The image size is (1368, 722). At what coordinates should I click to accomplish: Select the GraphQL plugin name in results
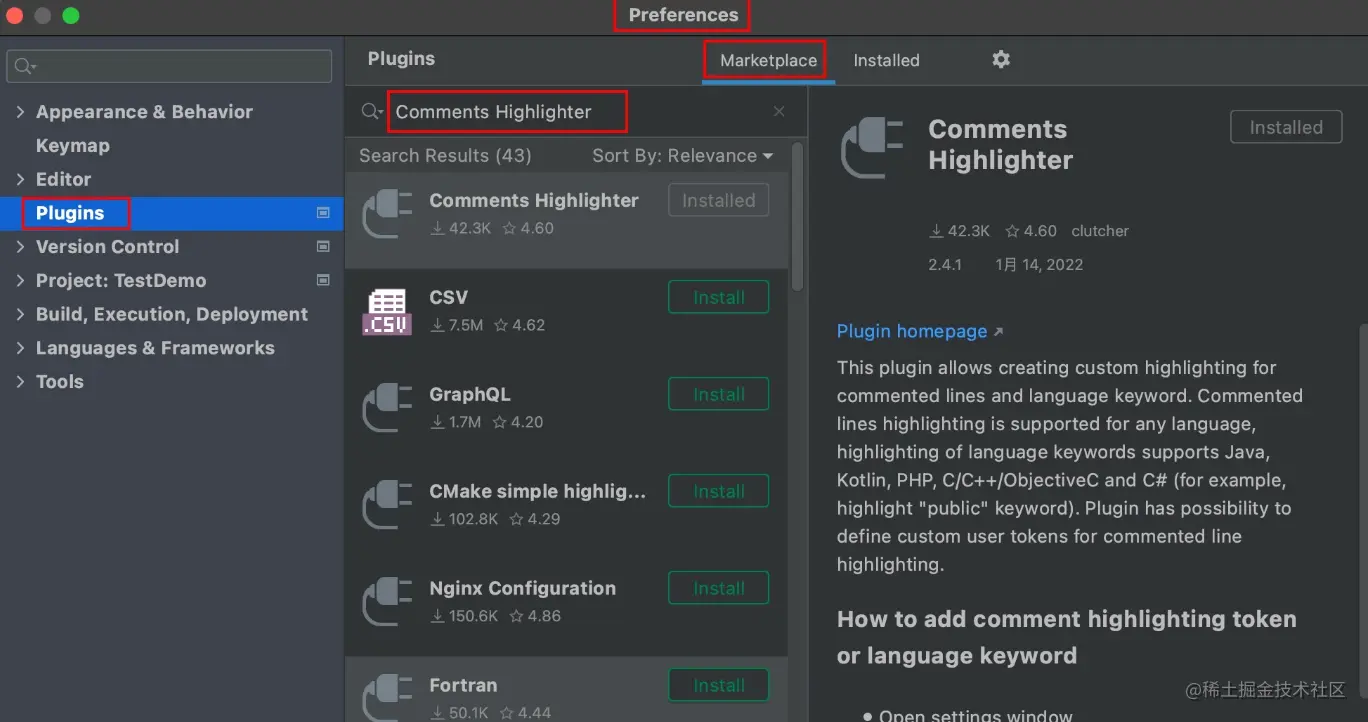click(x=470, y=394)
